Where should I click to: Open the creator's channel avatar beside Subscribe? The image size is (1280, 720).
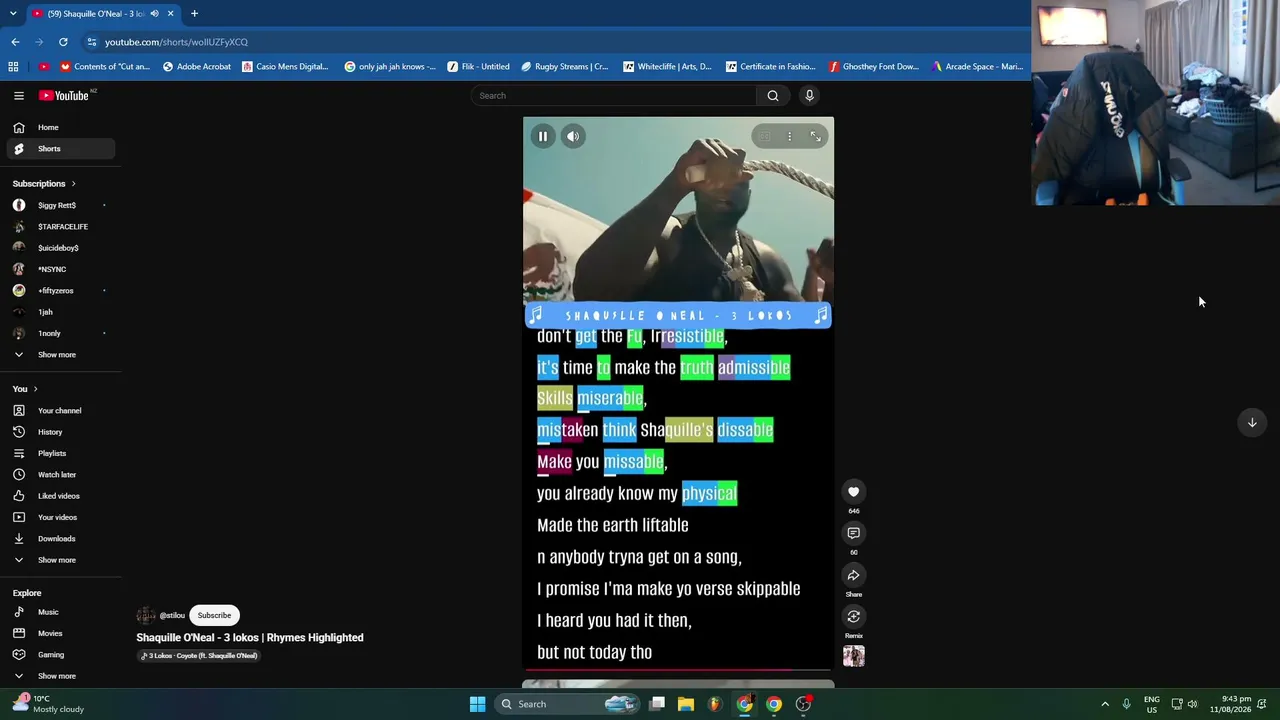pyautogui.click(x=146, y=615)
